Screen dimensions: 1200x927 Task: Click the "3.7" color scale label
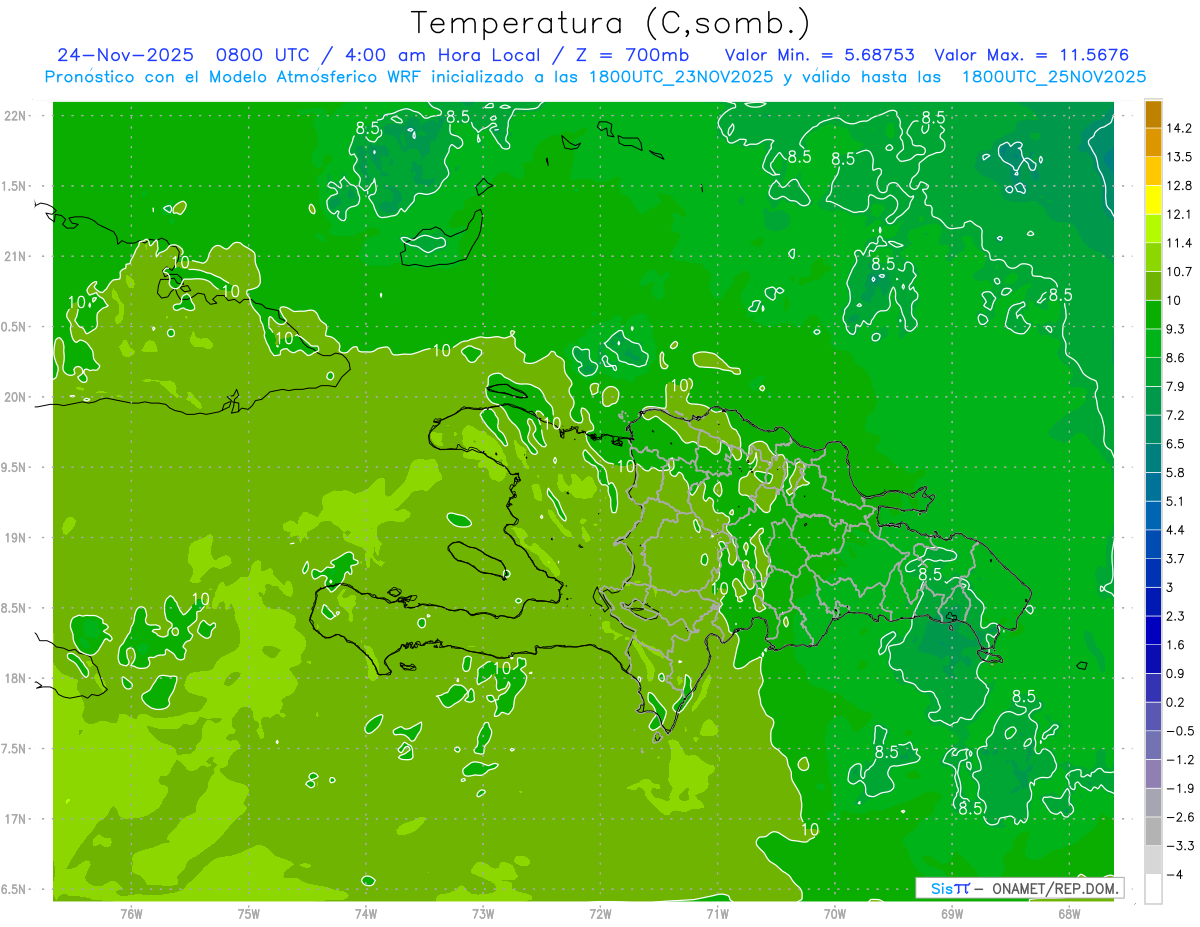coord(1176,559)
